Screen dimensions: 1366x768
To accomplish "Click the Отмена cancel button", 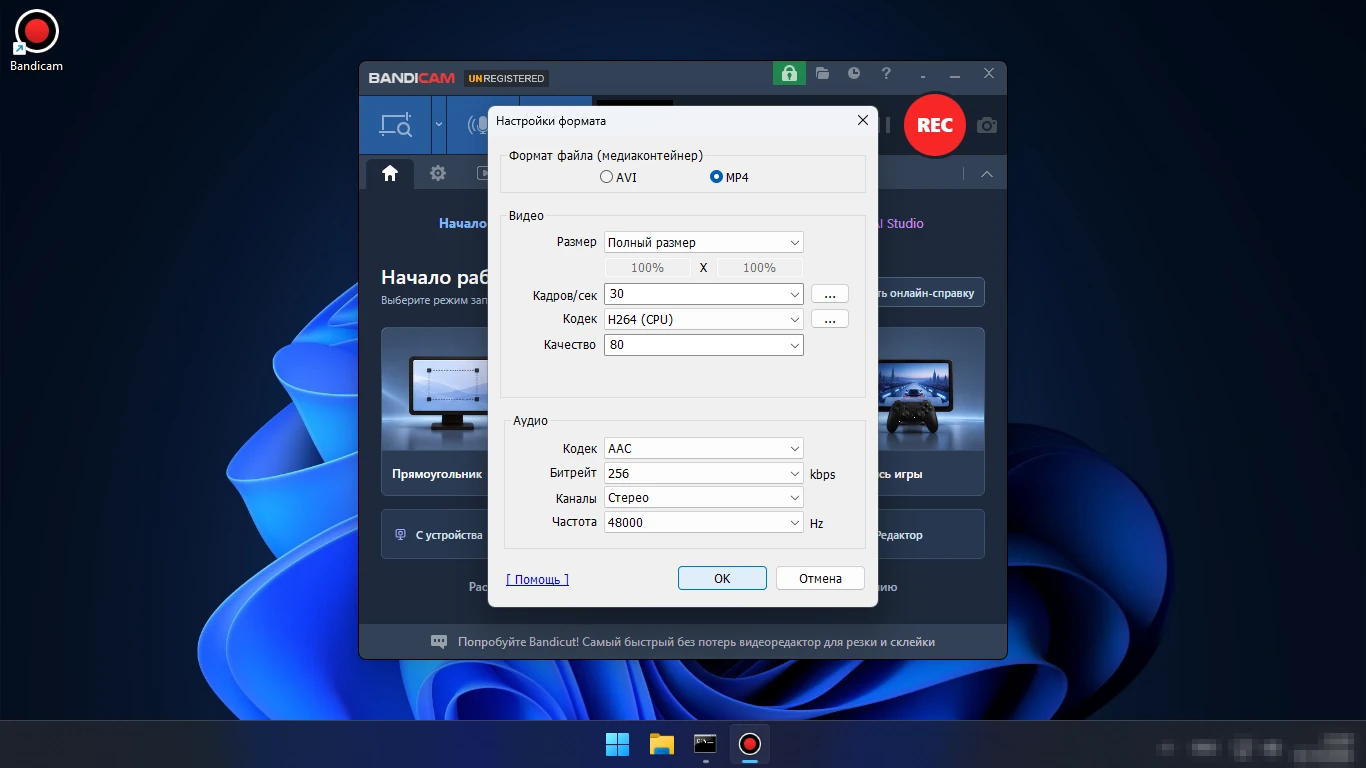I will pyautogui.click(x=820, y=578).
